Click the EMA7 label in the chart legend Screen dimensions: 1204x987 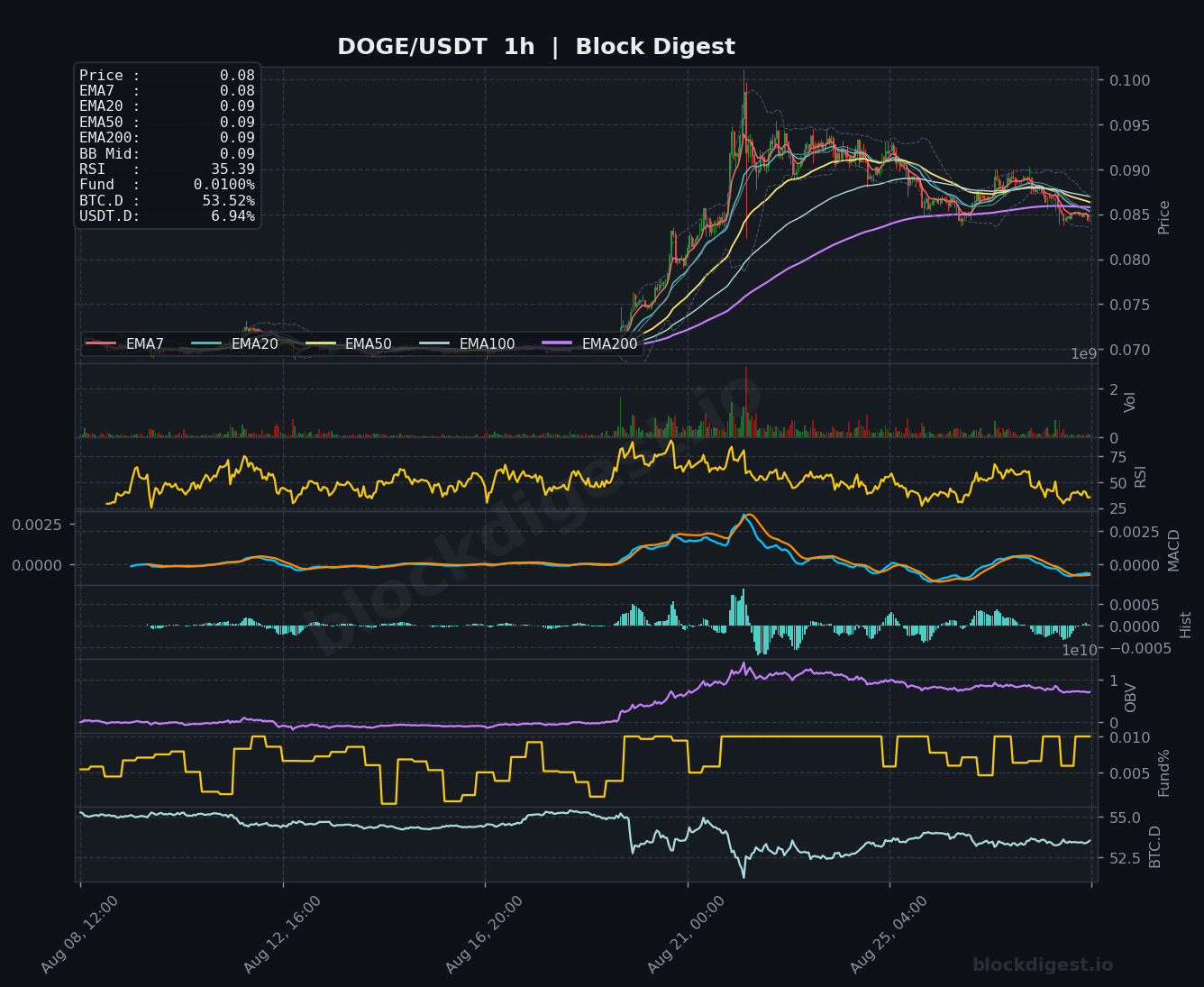(145, 344)
